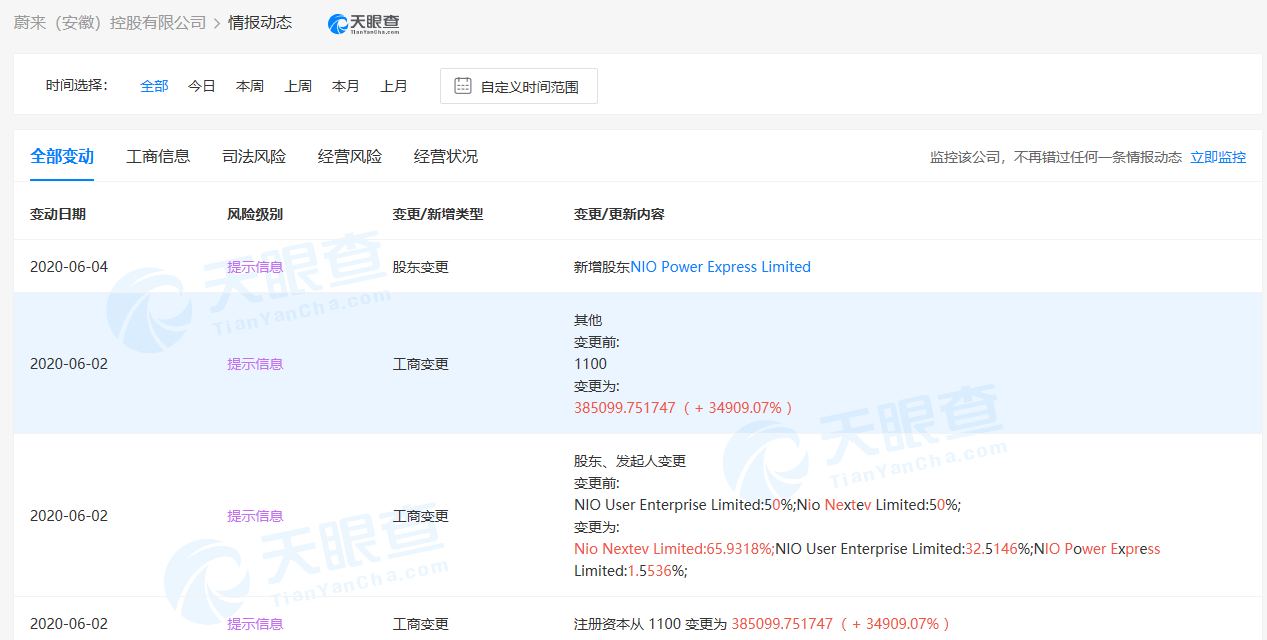Open 蔚来（安徽）控股有限公司 breadcrumb link
Image resolution: width=1267 pixels, height=640 pixels.
tap(110, 22)
